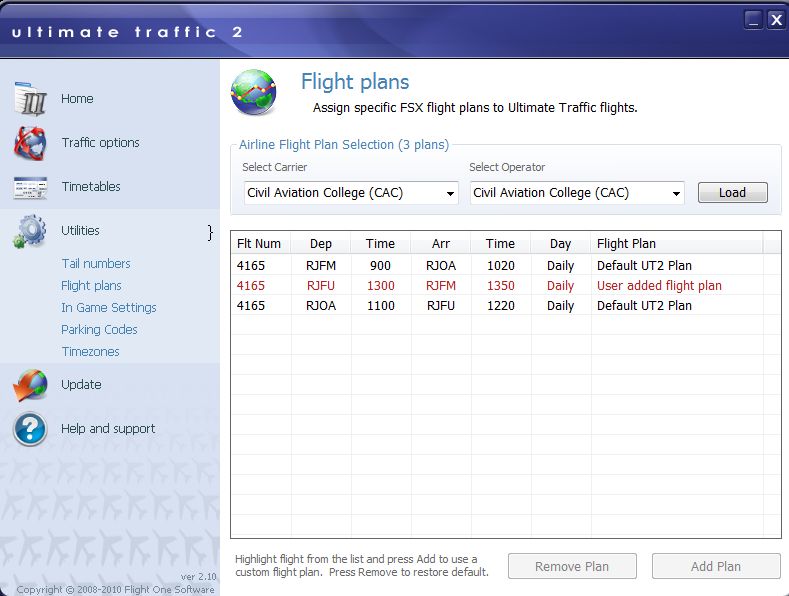Select the red RJFU departure cell

[x=321, y=286]
